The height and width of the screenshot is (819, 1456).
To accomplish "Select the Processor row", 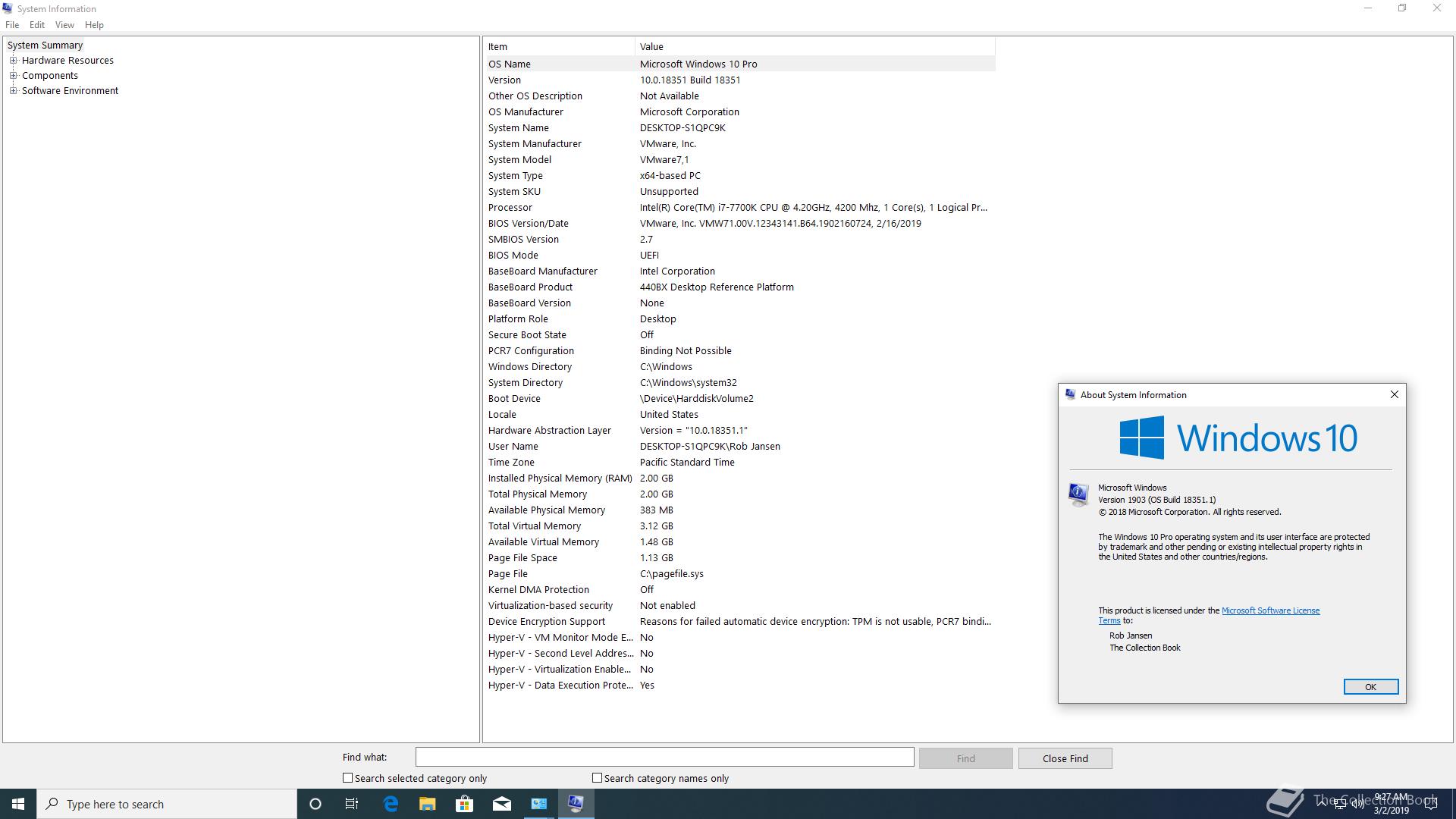I will click(x=740, y=207).
